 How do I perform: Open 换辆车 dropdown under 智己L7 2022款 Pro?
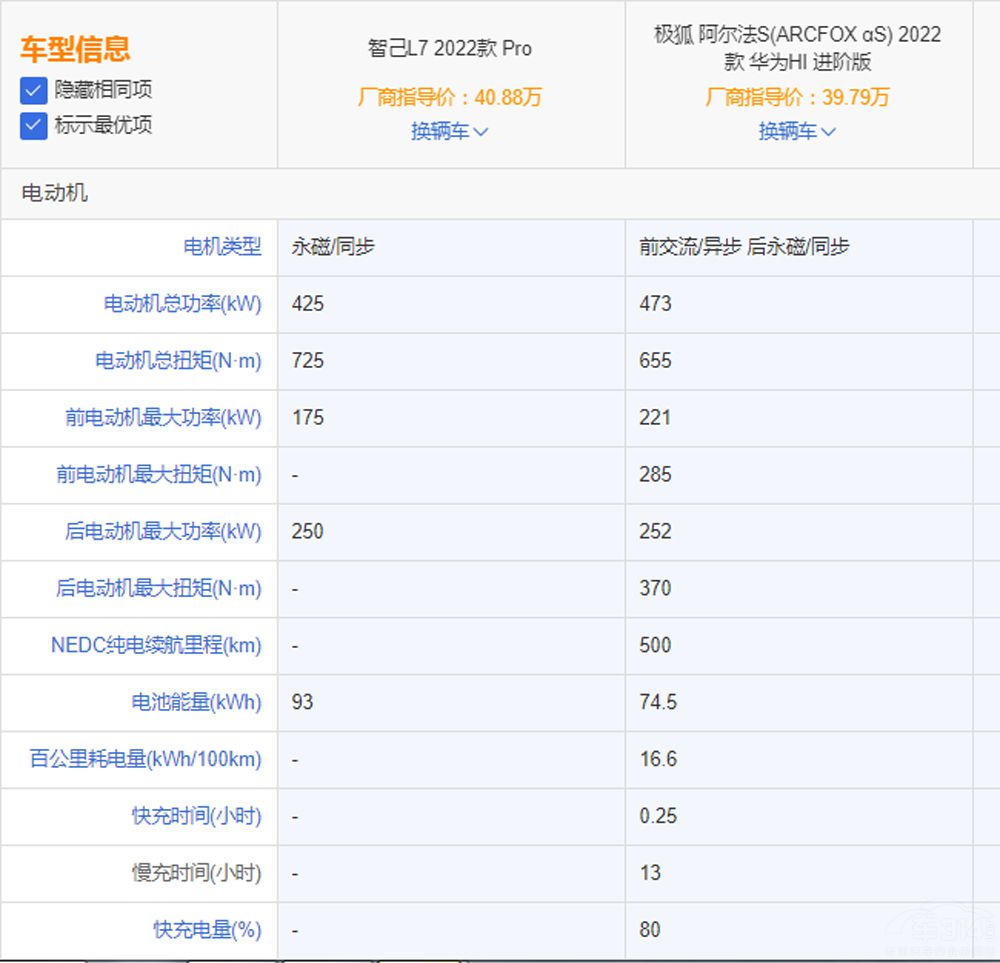[x=449, y=131]
